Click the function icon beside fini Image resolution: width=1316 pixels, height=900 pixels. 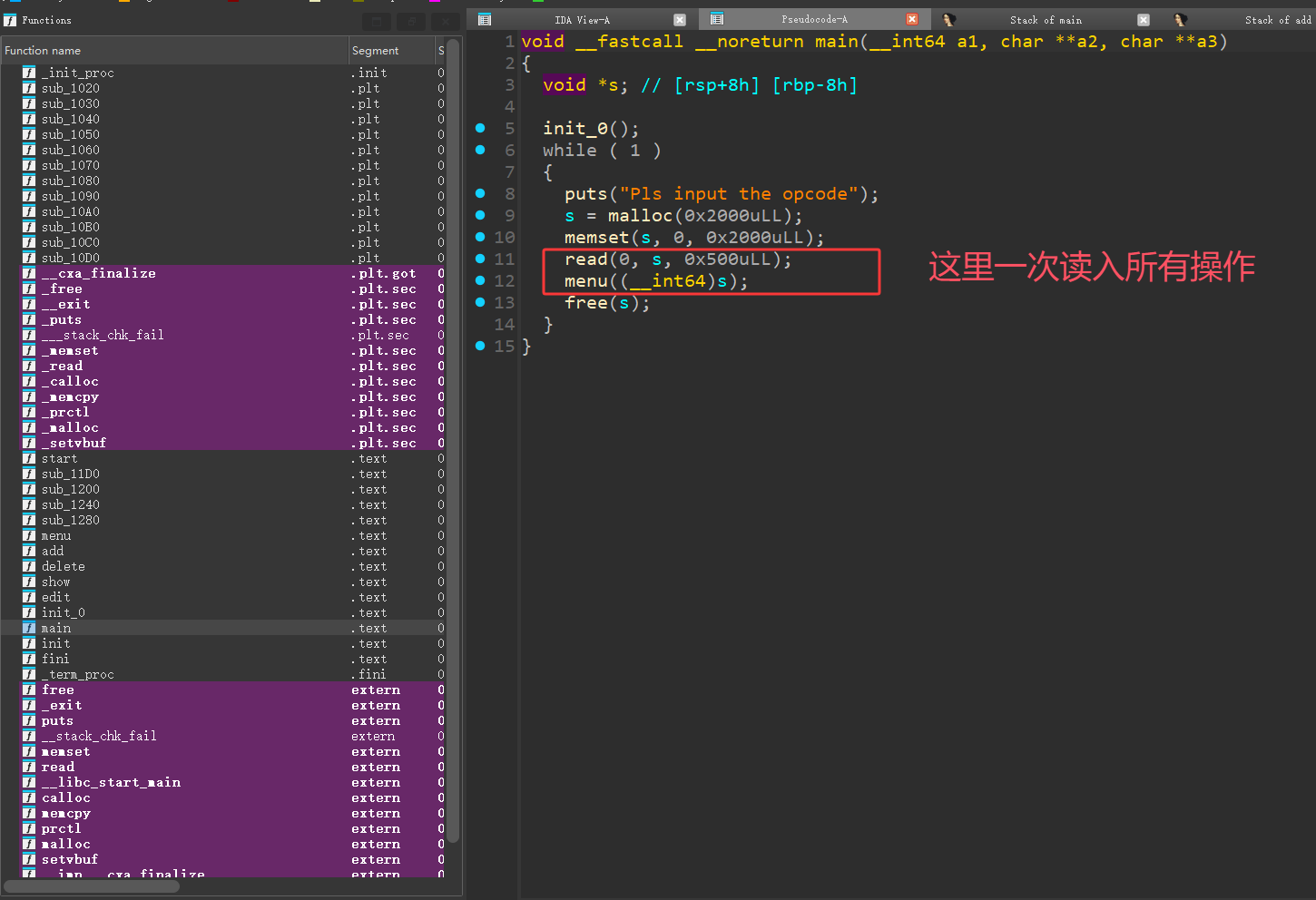[29, 659]
